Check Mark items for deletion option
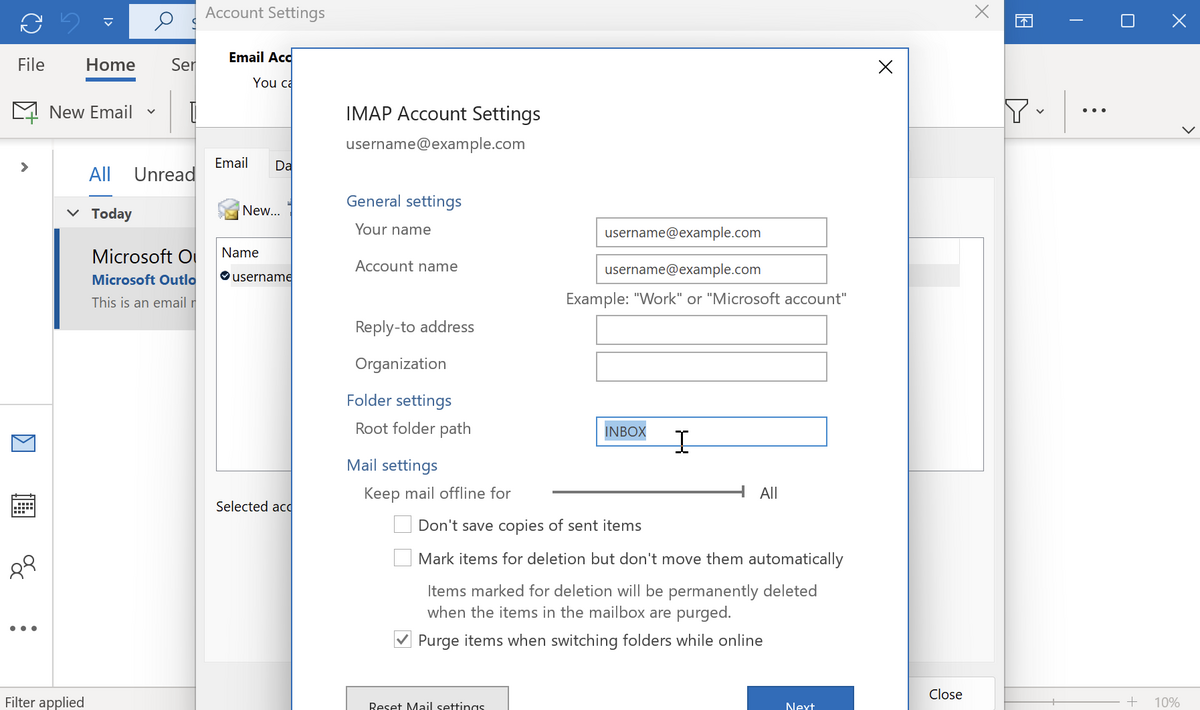Screen dimensions: 1200x710 403,558
